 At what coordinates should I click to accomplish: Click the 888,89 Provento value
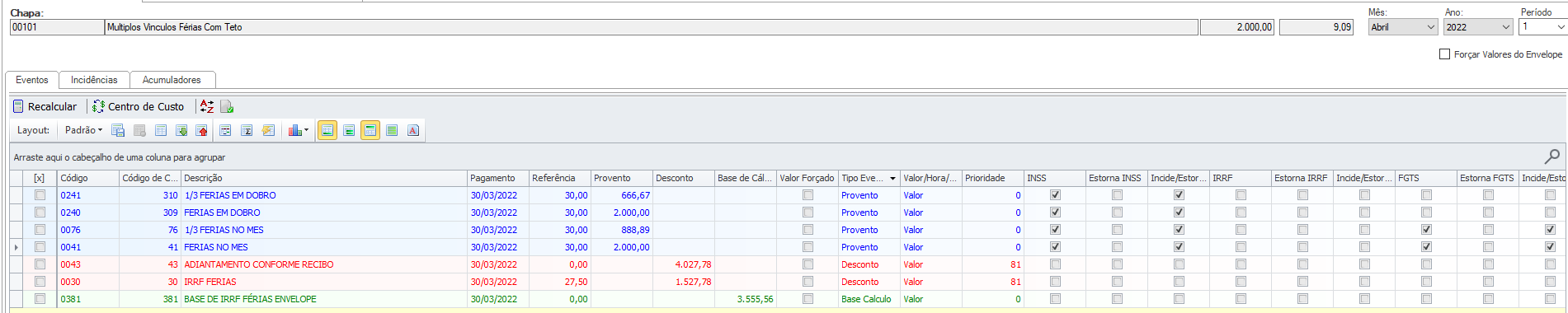pyautogui.click(x=635, y=230)
